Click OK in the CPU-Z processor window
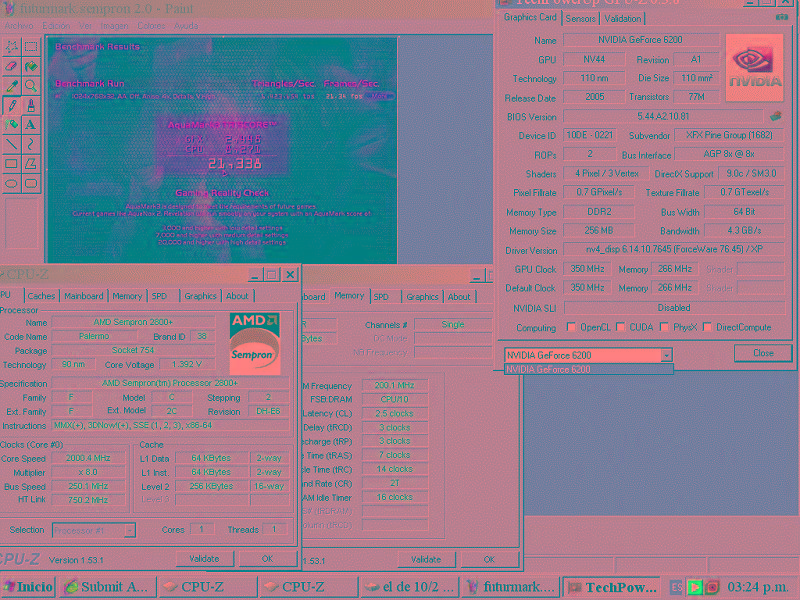Image resolution: width=800 pixels, height=600 pixels. (x=267, y=559)
